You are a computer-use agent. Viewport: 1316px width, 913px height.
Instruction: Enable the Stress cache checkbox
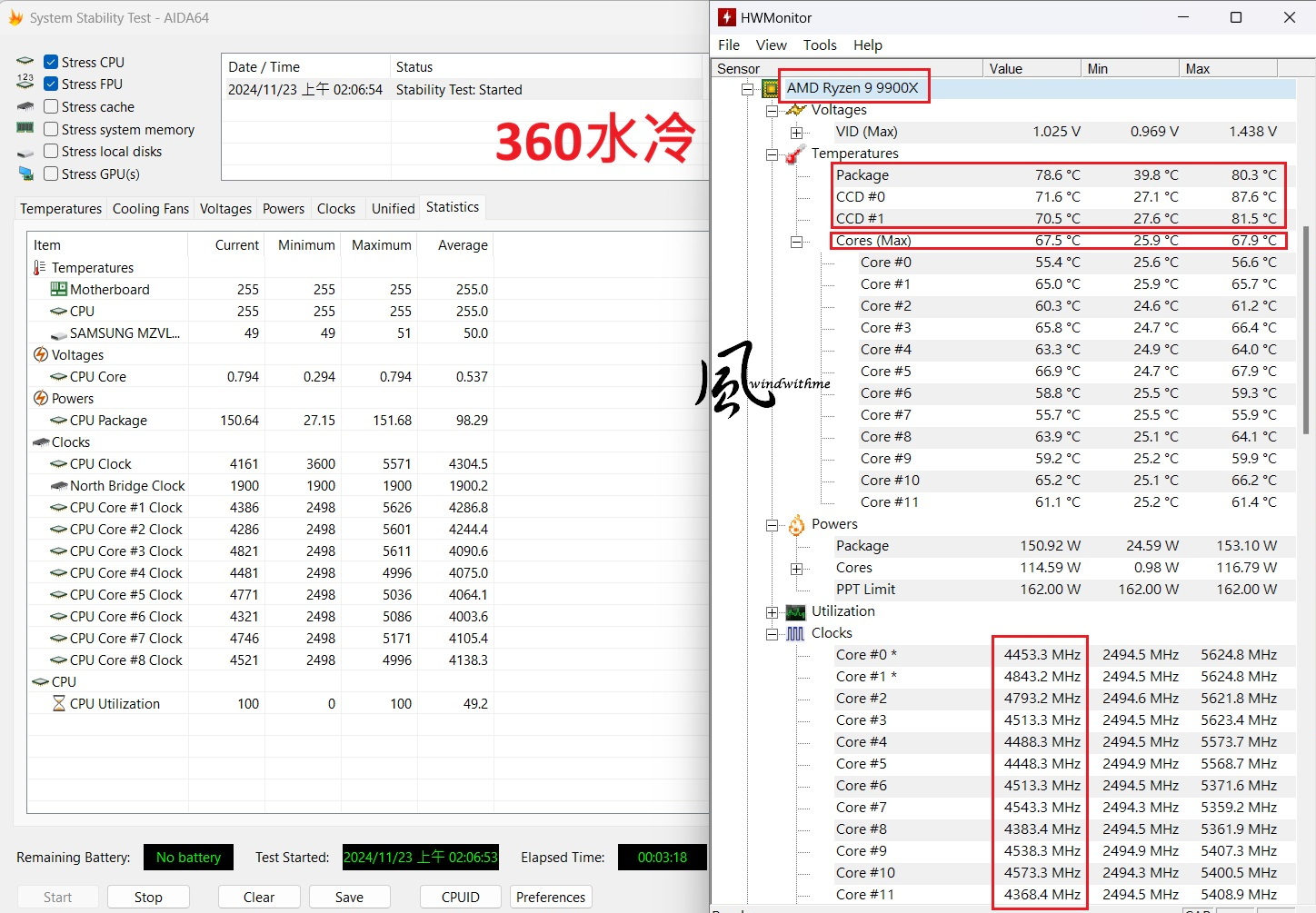(51, 106)
